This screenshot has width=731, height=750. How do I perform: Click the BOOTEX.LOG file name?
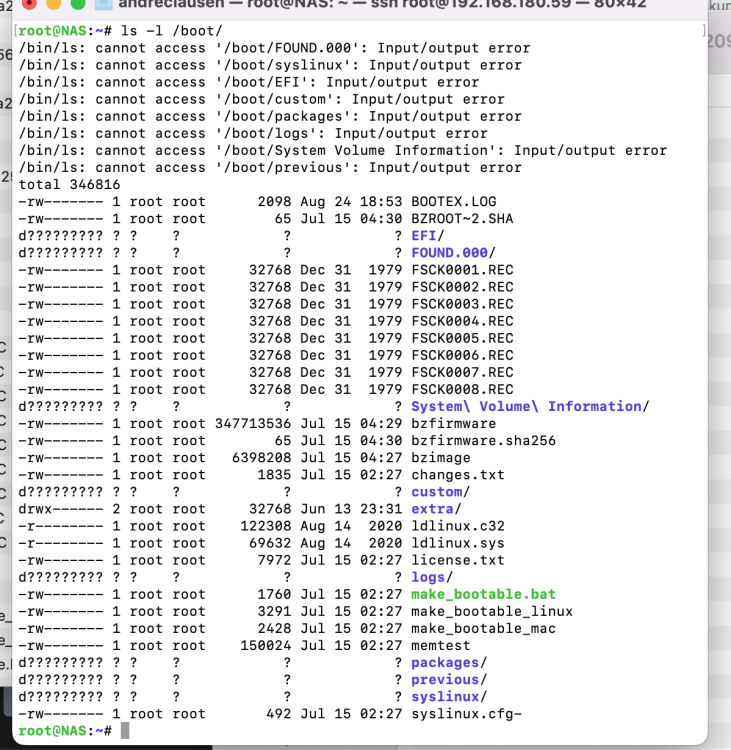click(454, 202)
